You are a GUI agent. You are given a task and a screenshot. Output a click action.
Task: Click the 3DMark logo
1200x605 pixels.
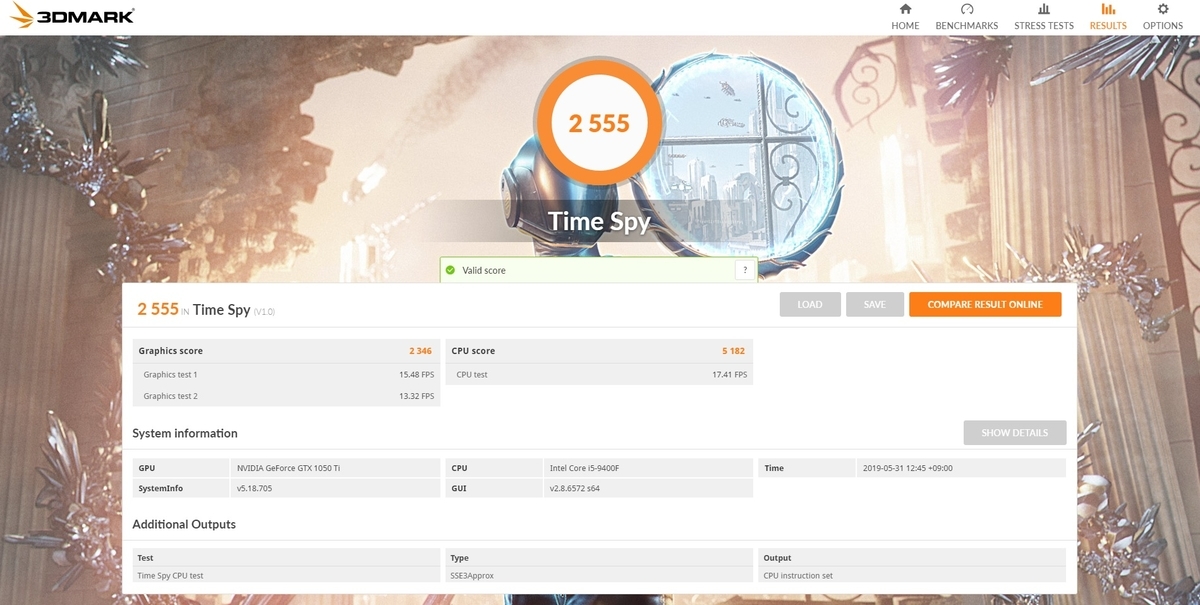[71, 17]
